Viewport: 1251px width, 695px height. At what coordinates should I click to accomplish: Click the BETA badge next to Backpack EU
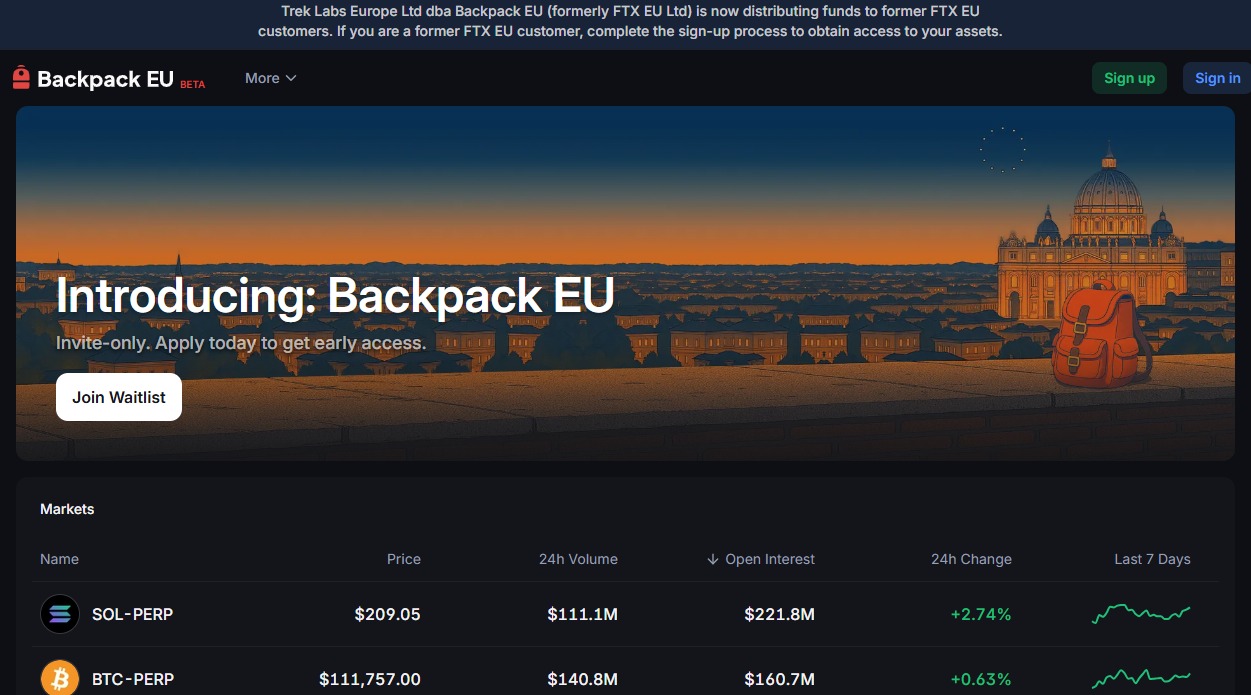[x=192, y=84]
